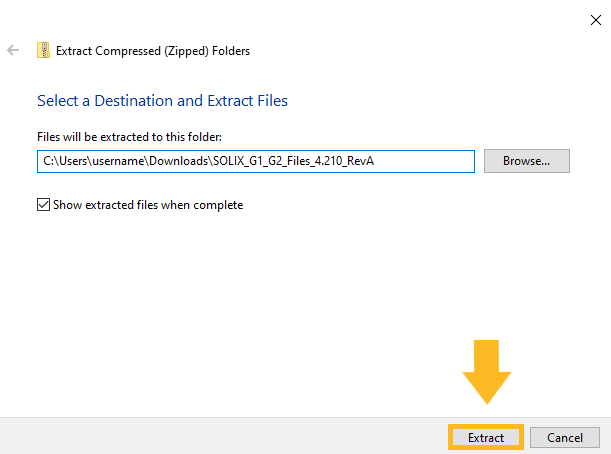This screenshot has height=454, width=611.
Task: Click the orange arrow pointing at Extract
Action: 486,371
